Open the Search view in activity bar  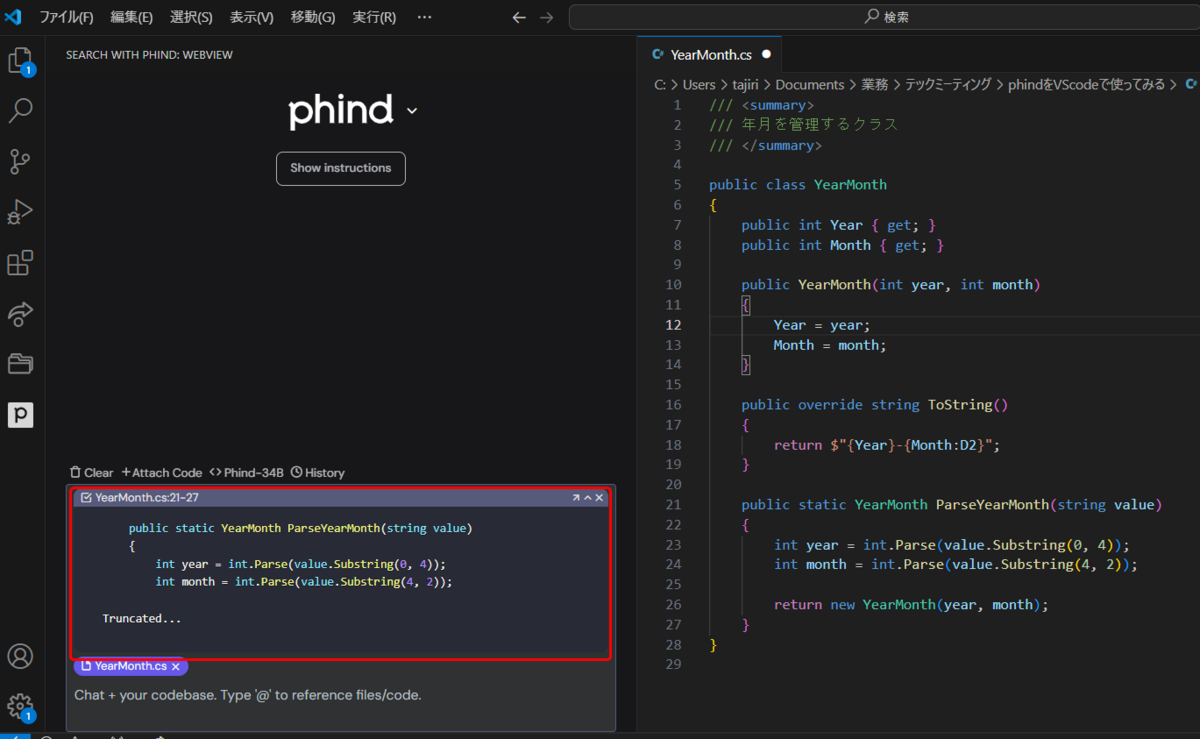pos(21,110)
